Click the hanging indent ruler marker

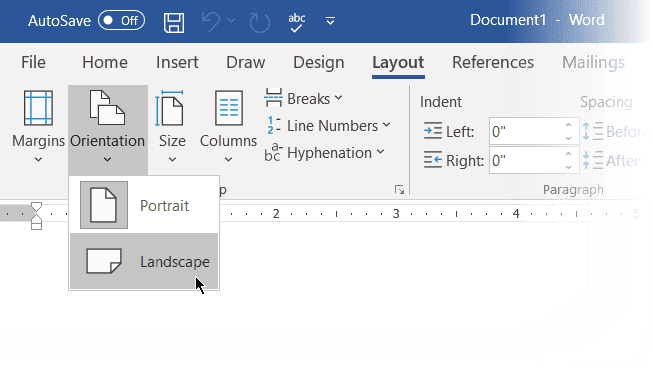pos(37,218)
